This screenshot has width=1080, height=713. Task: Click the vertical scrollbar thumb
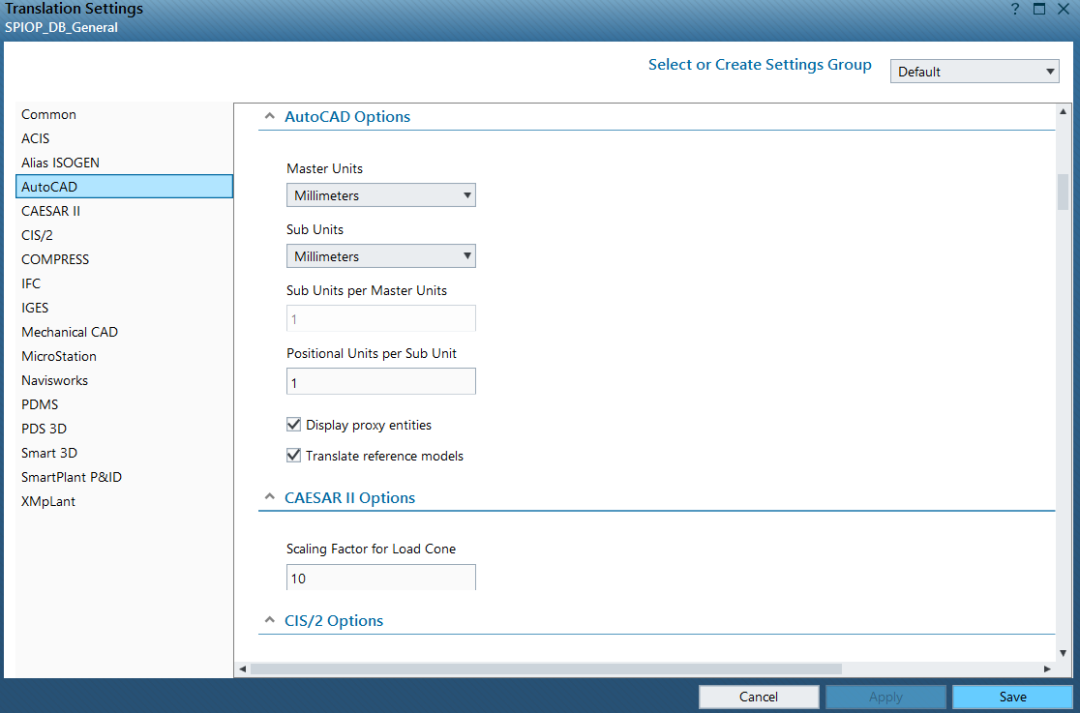[1063, 192]
